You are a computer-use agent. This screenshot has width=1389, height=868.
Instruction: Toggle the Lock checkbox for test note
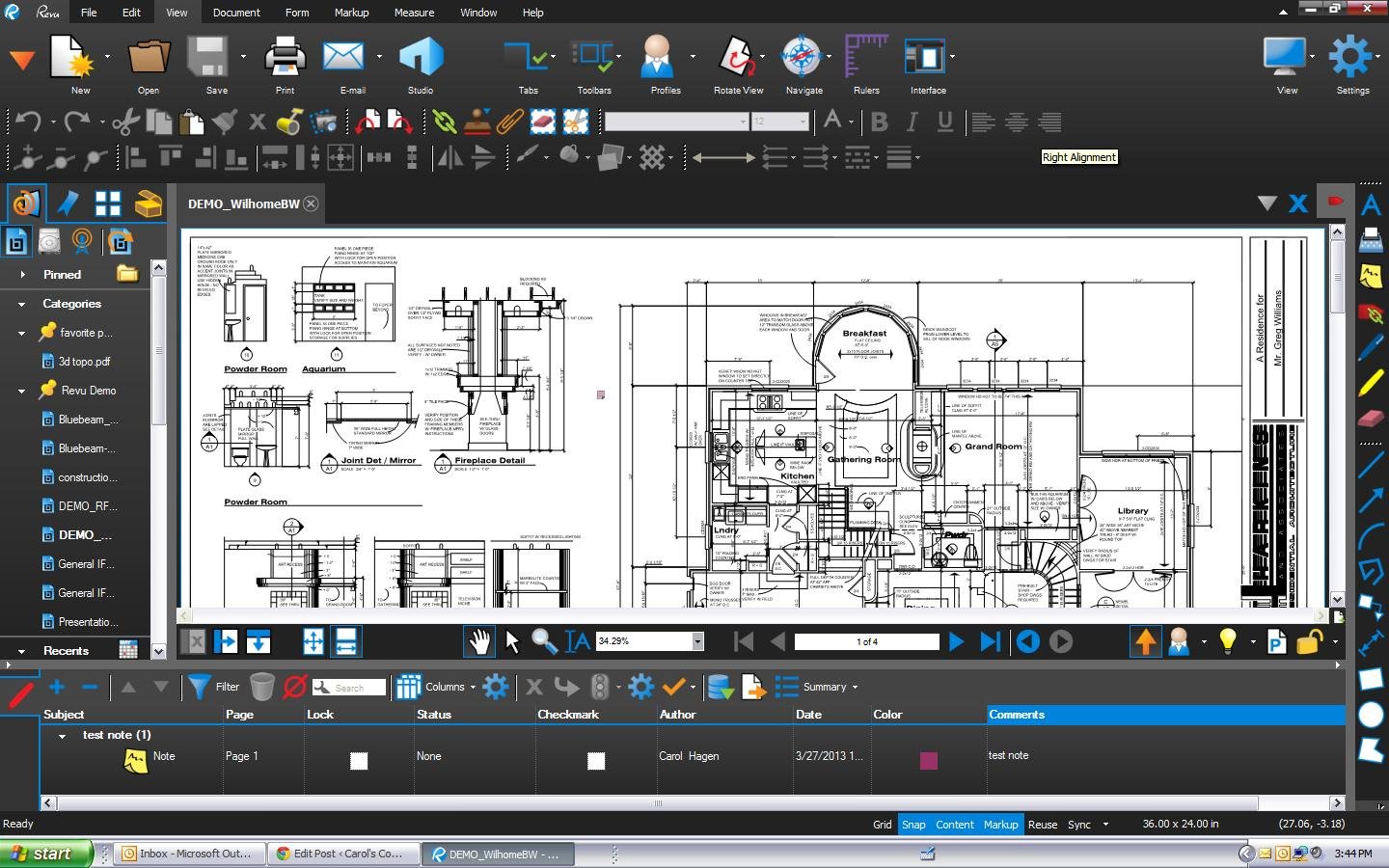click(358, 761)
